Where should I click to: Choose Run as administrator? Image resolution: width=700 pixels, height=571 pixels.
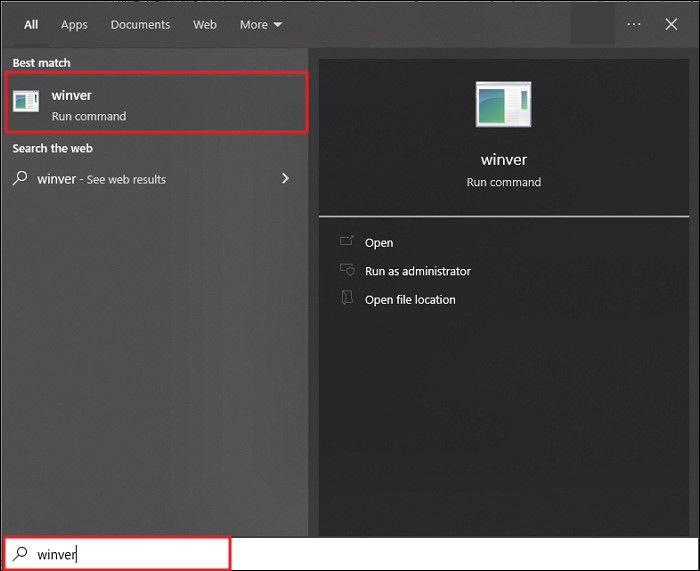click(x=417, y=271)
